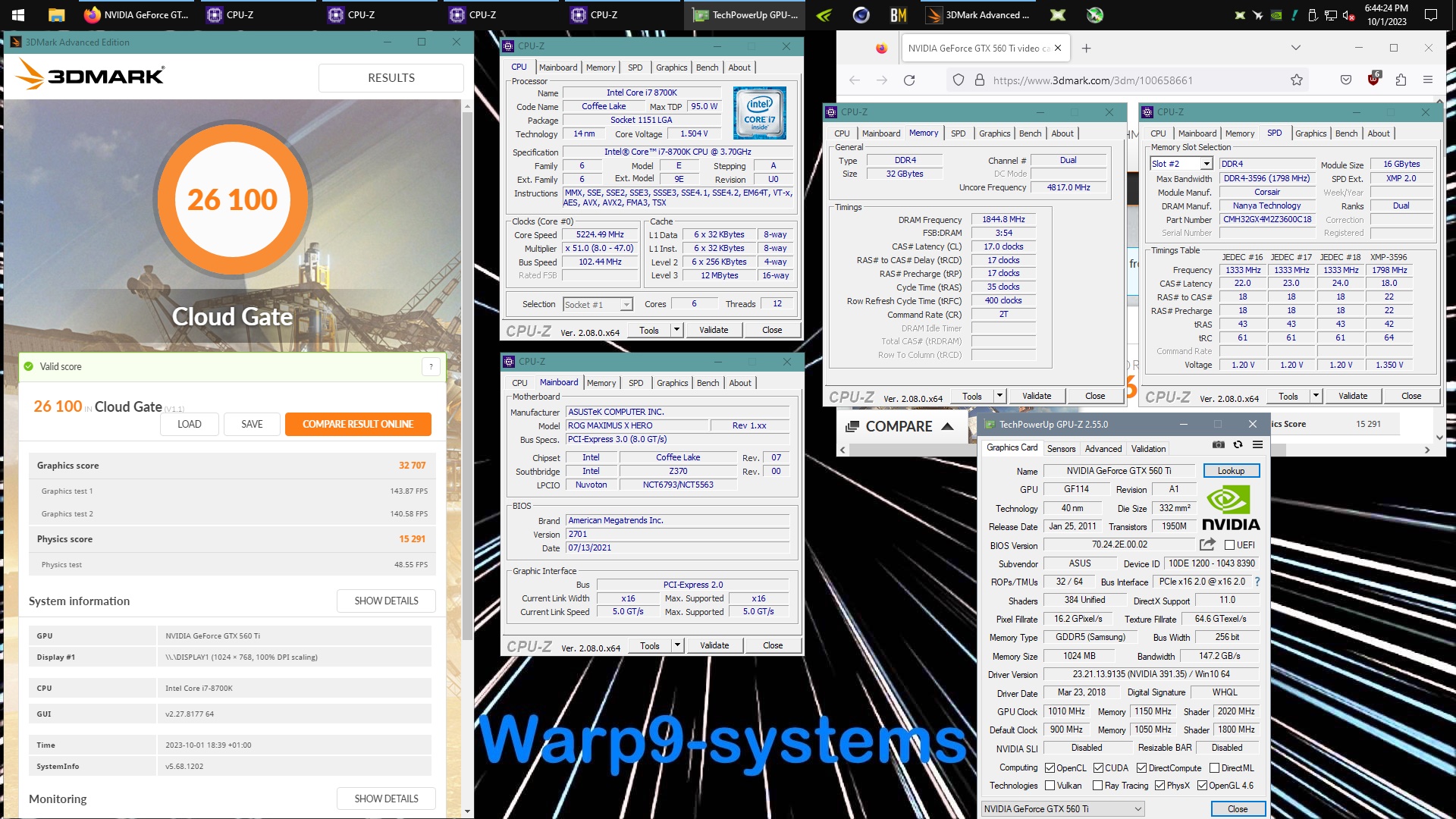1456x819 pixels.
Task: Open File Explorer from the taskbar
Action: point(56,14)
